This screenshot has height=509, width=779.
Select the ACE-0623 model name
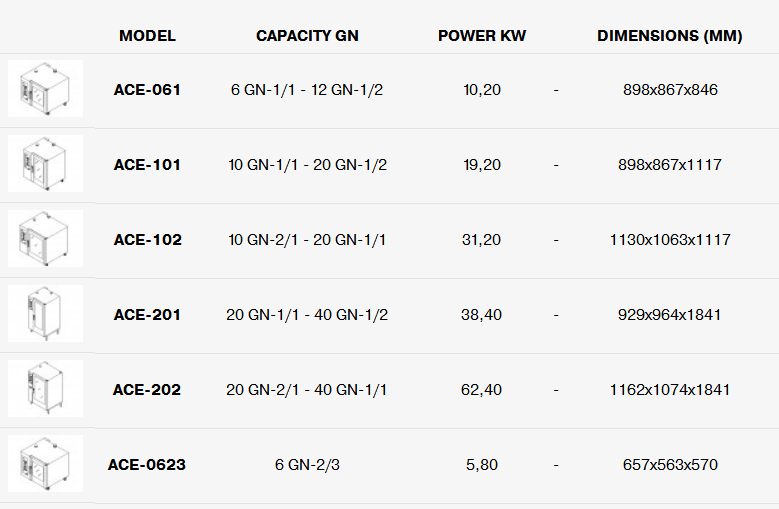point(147,465)
